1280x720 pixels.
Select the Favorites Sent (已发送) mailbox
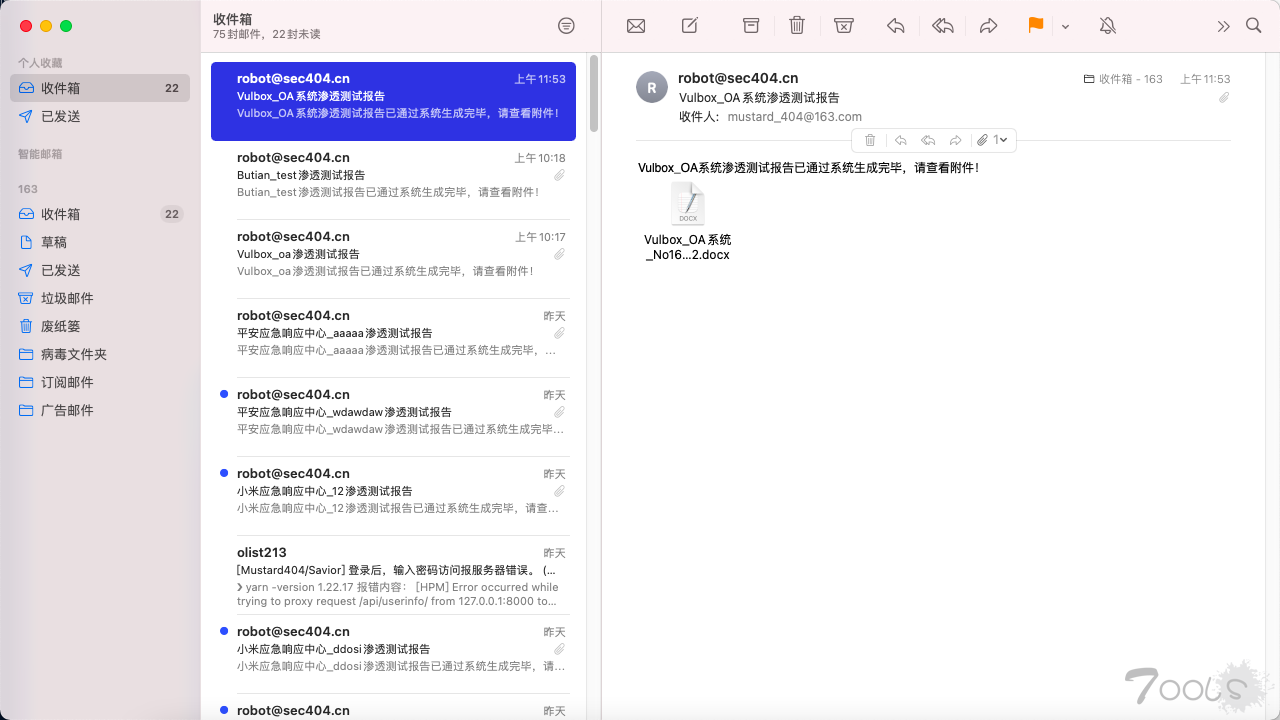click(98, 116)
